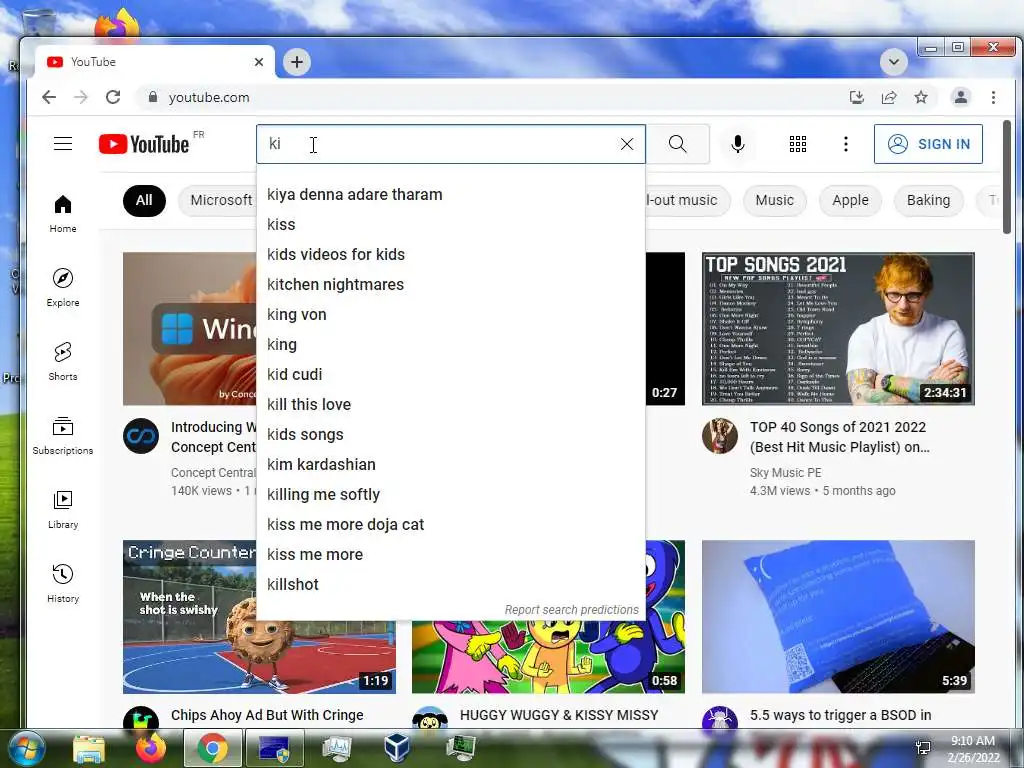Image resolution: width=1024 pixels, height=768 pixels.
Task: Select the Microsoft filter chip
Action: click(217, 200)
